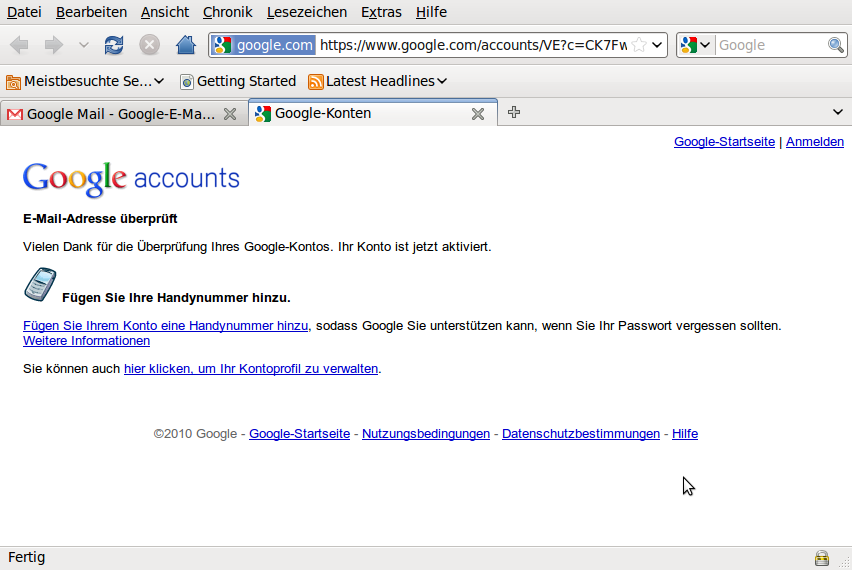Open the recent pages history dropdown arrow
This screenshot has width=852, height=570.
click(83, 45)
